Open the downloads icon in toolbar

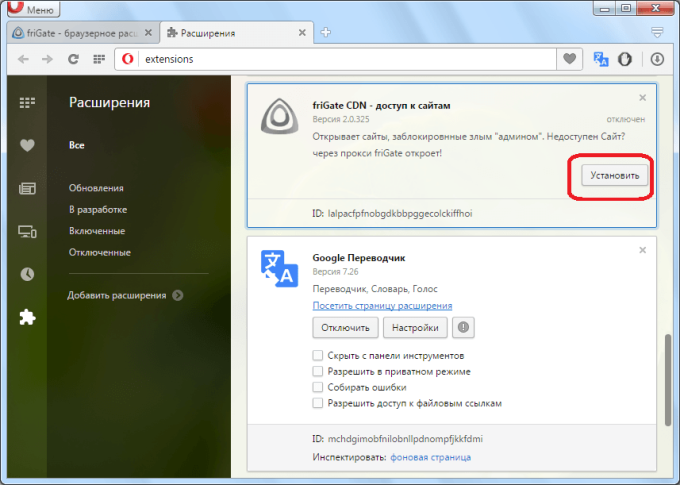point(657,59)
